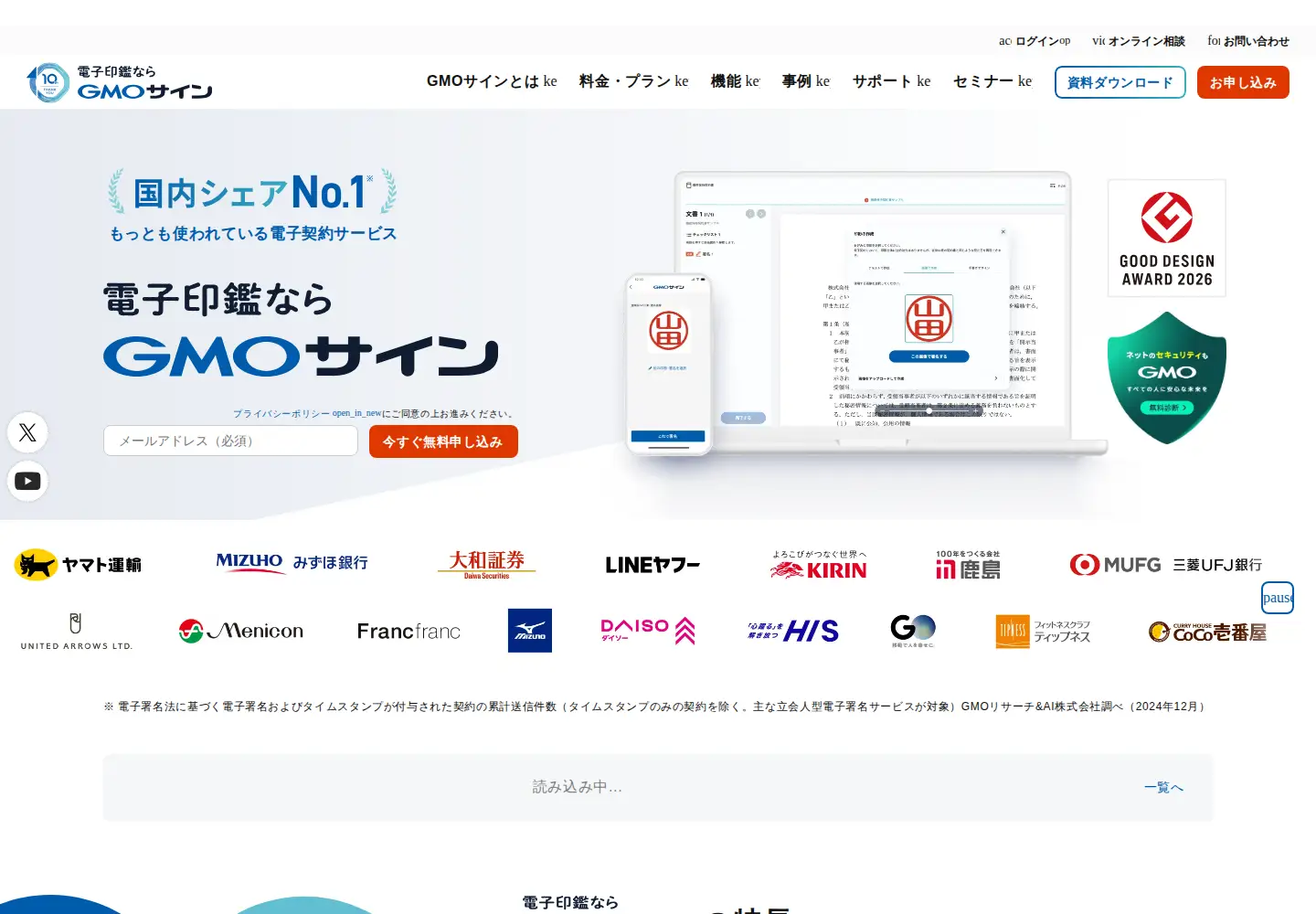
Task: Click the Daiwa Securities logo
Action: click(486, 564)
